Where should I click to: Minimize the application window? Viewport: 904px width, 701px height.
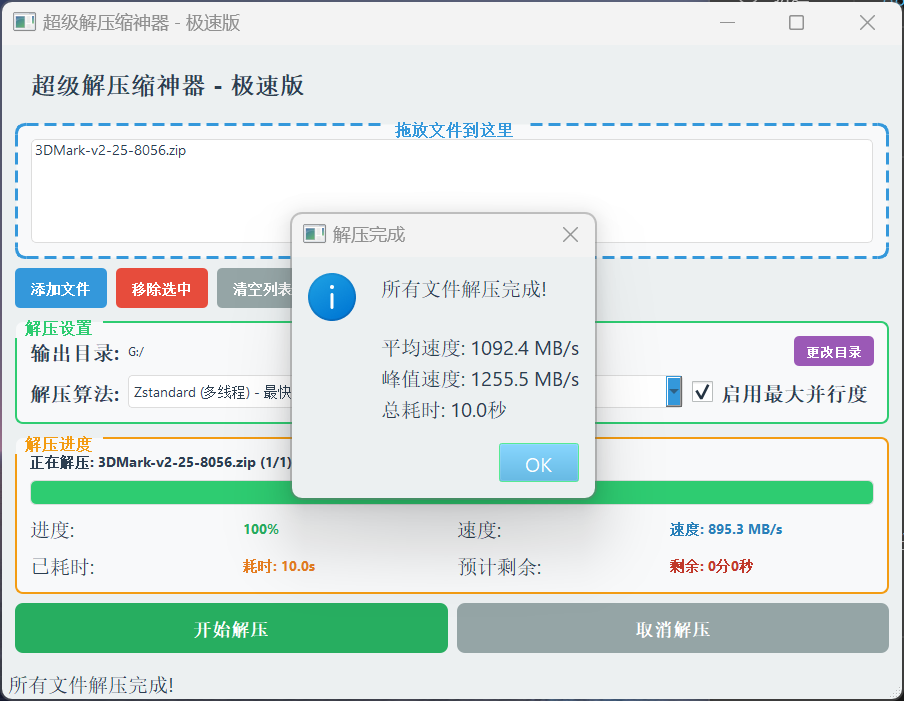[726, 21]
